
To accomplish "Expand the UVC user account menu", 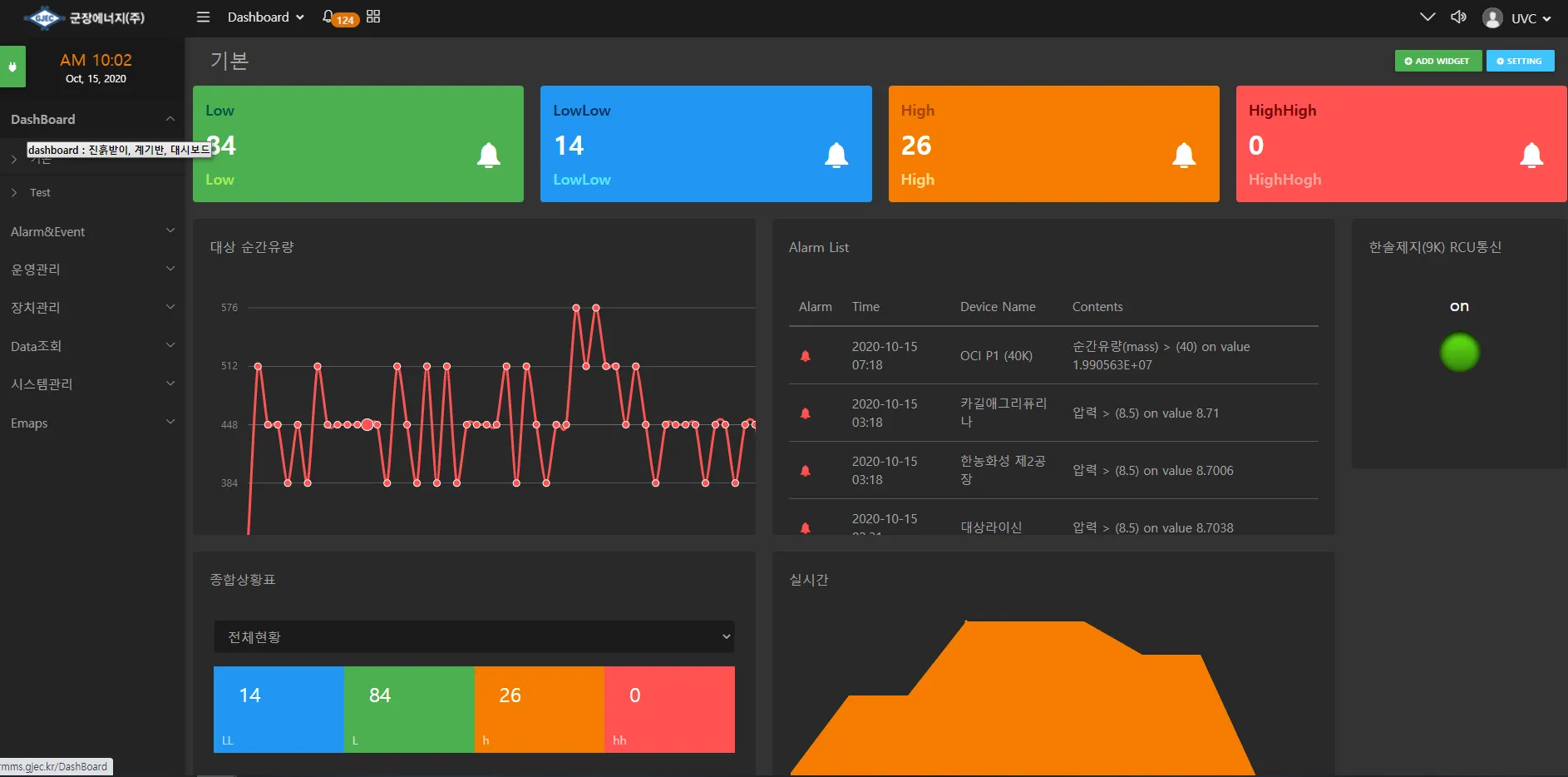I will pos(1518,18).
